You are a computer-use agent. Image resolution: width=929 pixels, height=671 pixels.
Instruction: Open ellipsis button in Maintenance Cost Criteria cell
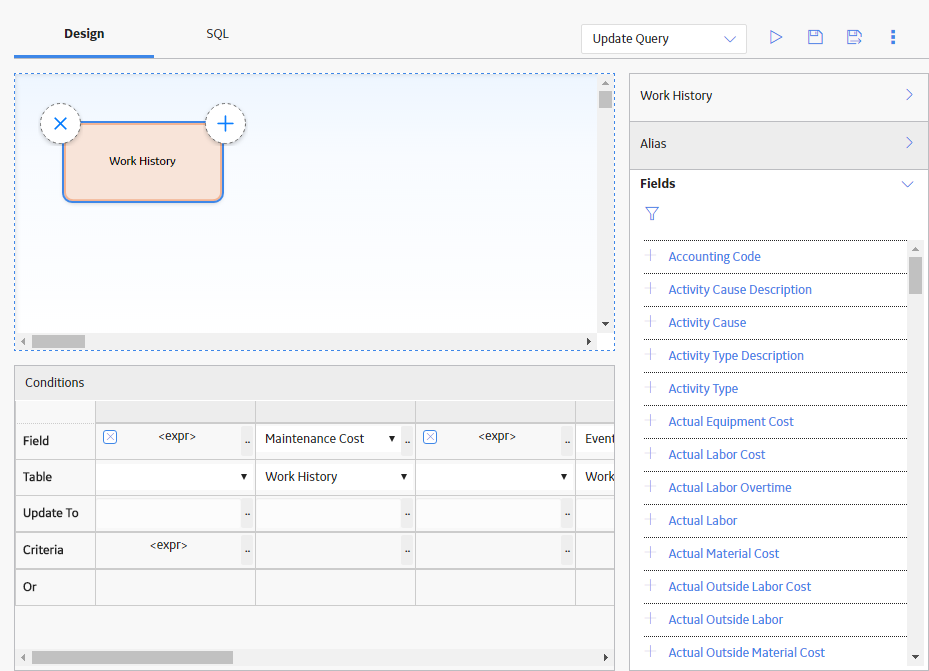pyautogui.click(x=407, y=551)
